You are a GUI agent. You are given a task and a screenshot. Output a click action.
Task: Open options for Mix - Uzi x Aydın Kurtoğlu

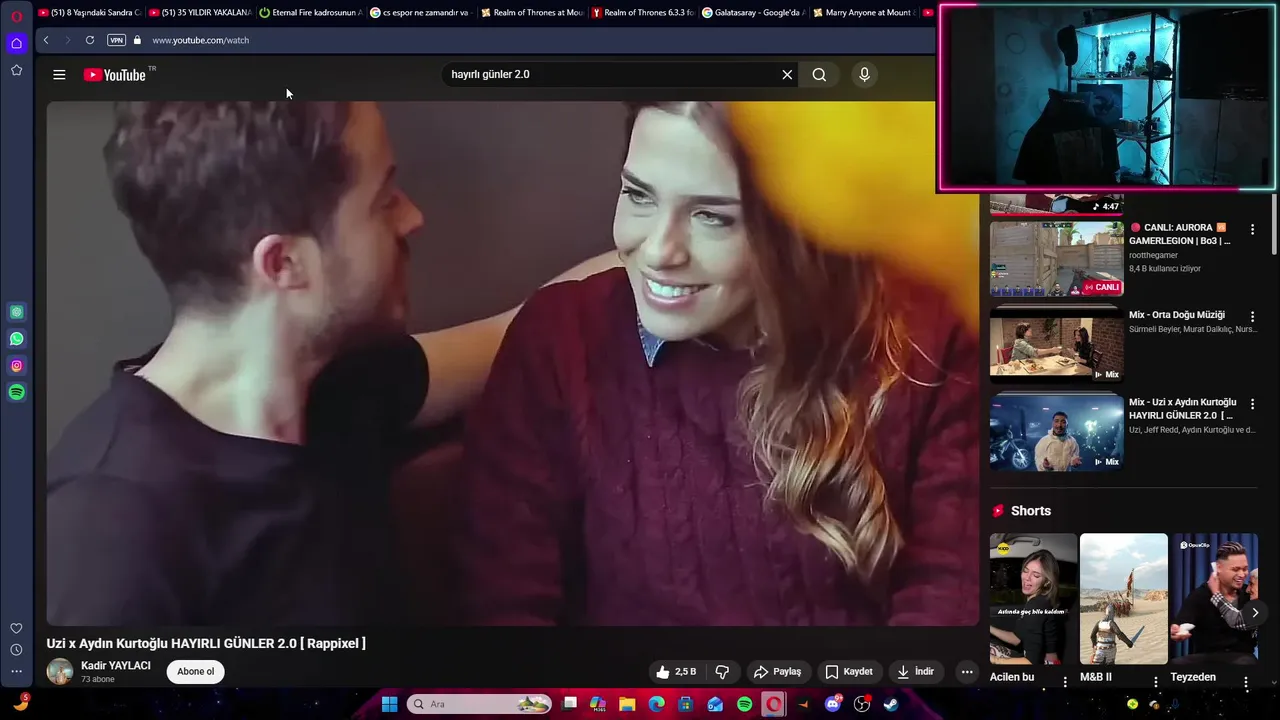1252,404
